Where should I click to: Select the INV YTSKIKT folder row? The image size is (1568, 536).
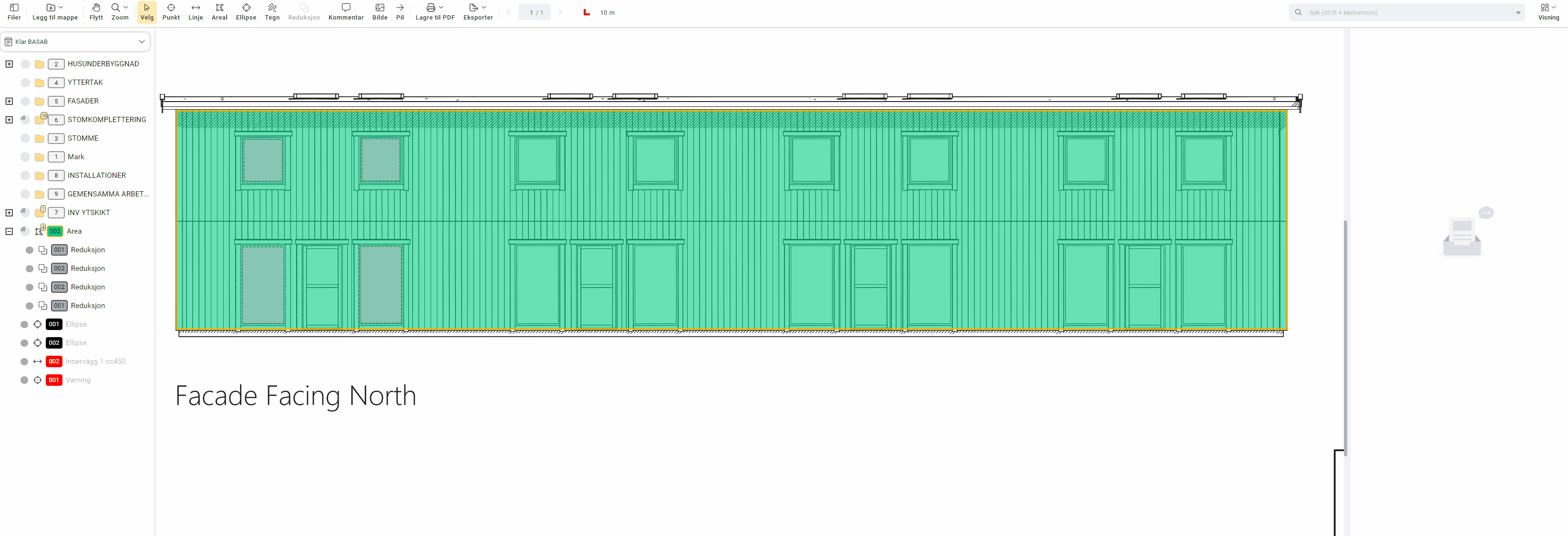tap(77, 213)
